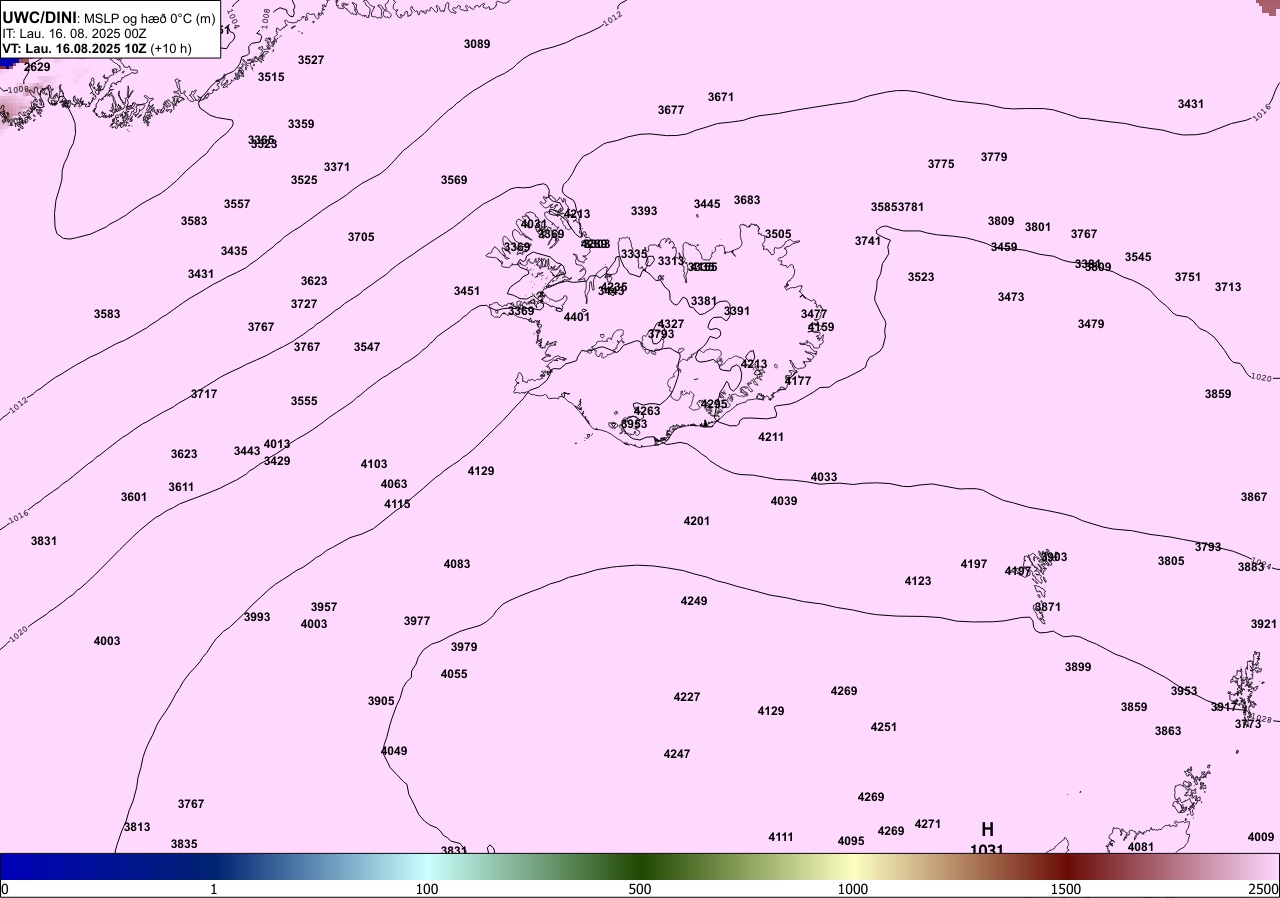The height and width of the screenshot is (898, 1280).
Task: Click the 4033 height label
Action: coord(824,477)
